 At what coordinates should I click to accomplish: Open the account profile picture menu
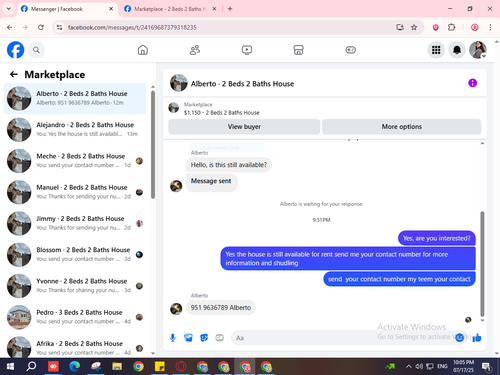478,50
